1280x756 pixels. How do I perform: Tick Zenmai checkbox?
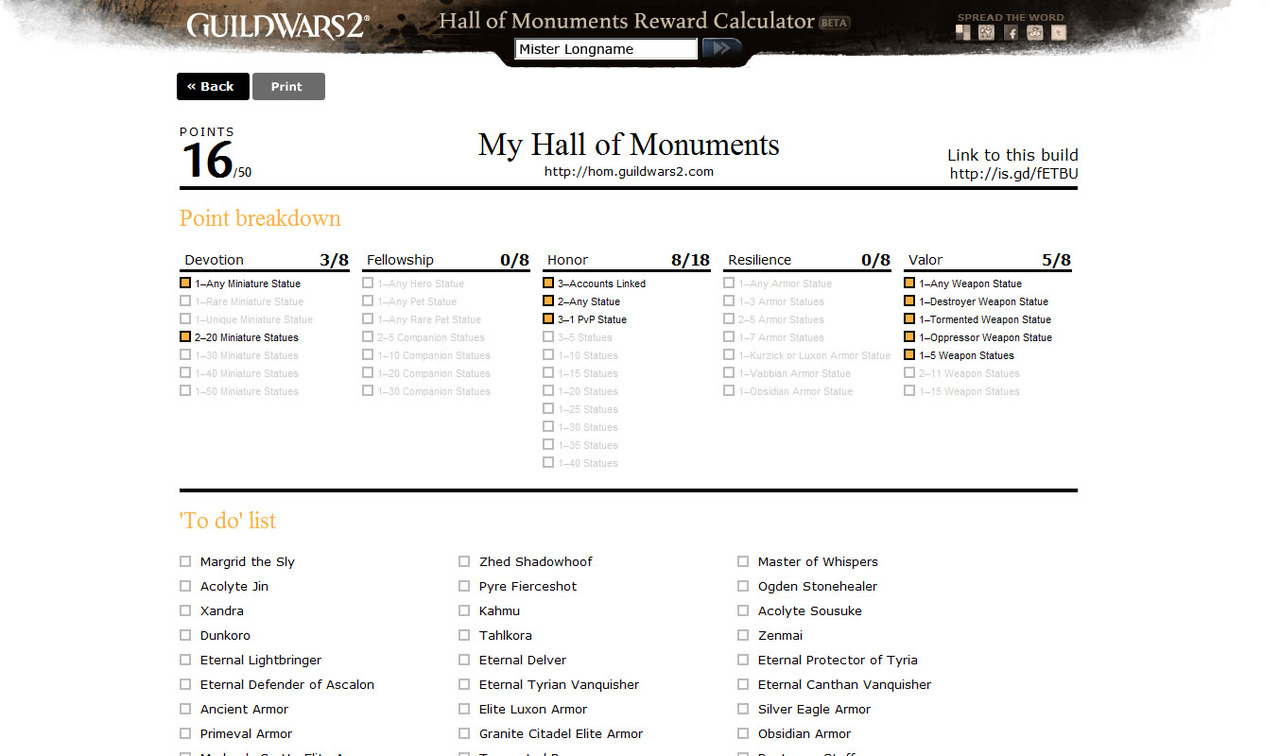743,635
